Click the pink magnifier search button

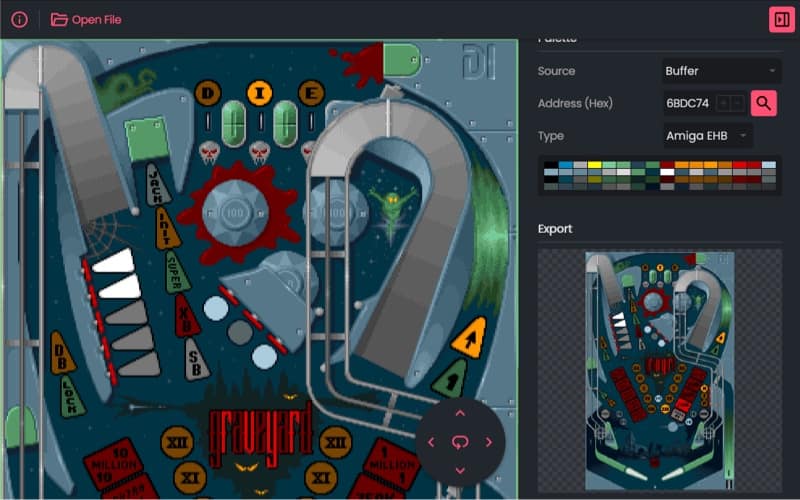click(764, 103)
